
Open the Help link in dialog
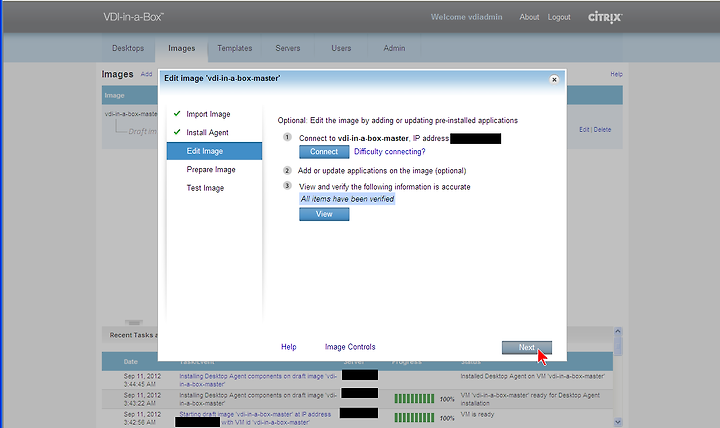pyautogui.click(x=288, y=347)
